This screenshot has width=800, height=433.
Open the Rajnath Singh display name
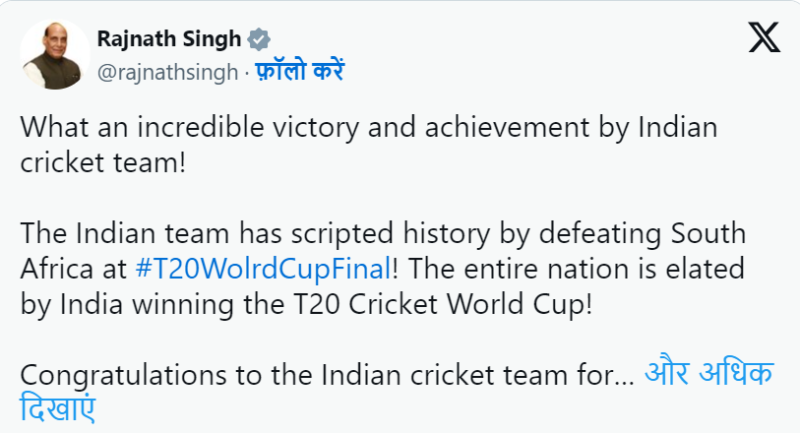169,40
